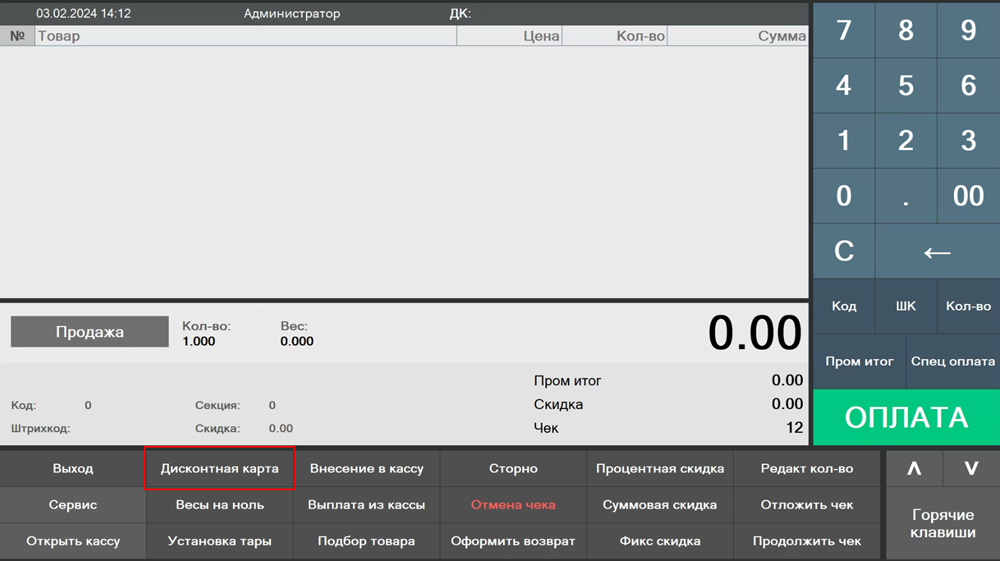Open the Дисконтная карта discount card function
This screenshot has height=561, width=1000.
[220, 468]
